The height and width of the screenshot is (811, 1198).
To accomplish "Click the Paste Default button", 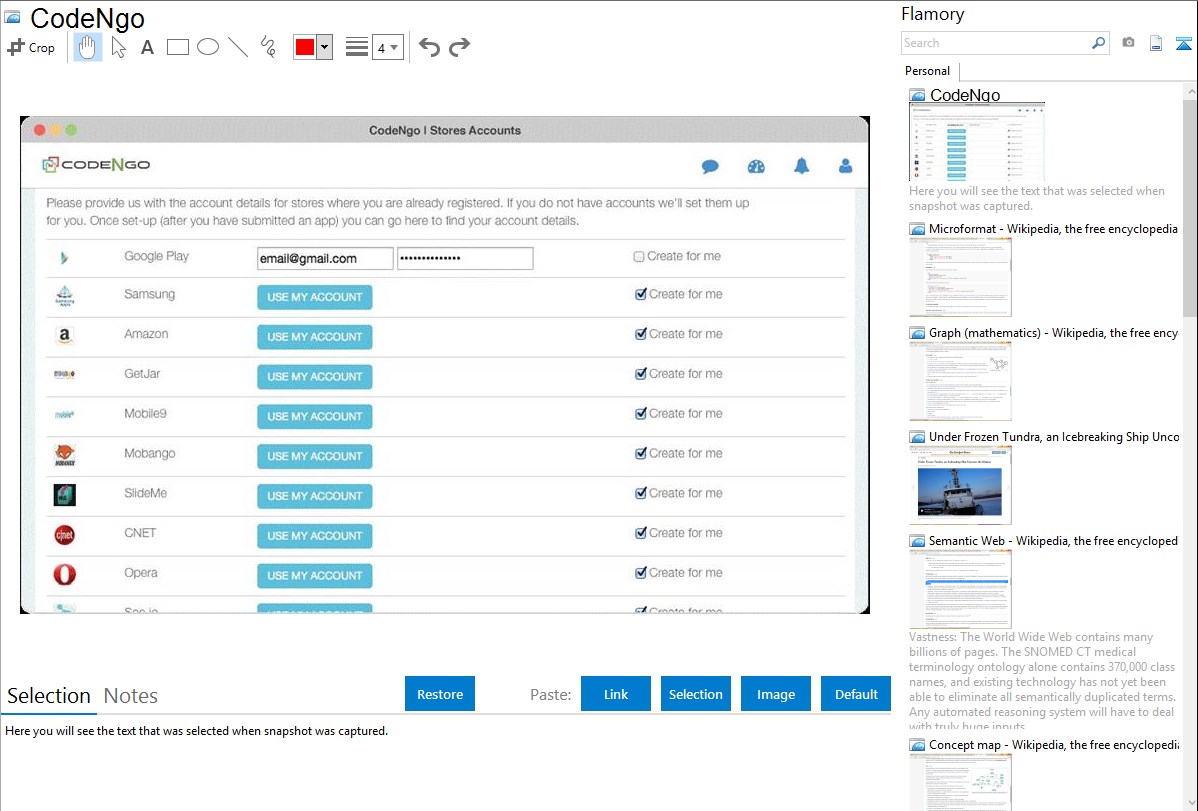I will [856, 694].
